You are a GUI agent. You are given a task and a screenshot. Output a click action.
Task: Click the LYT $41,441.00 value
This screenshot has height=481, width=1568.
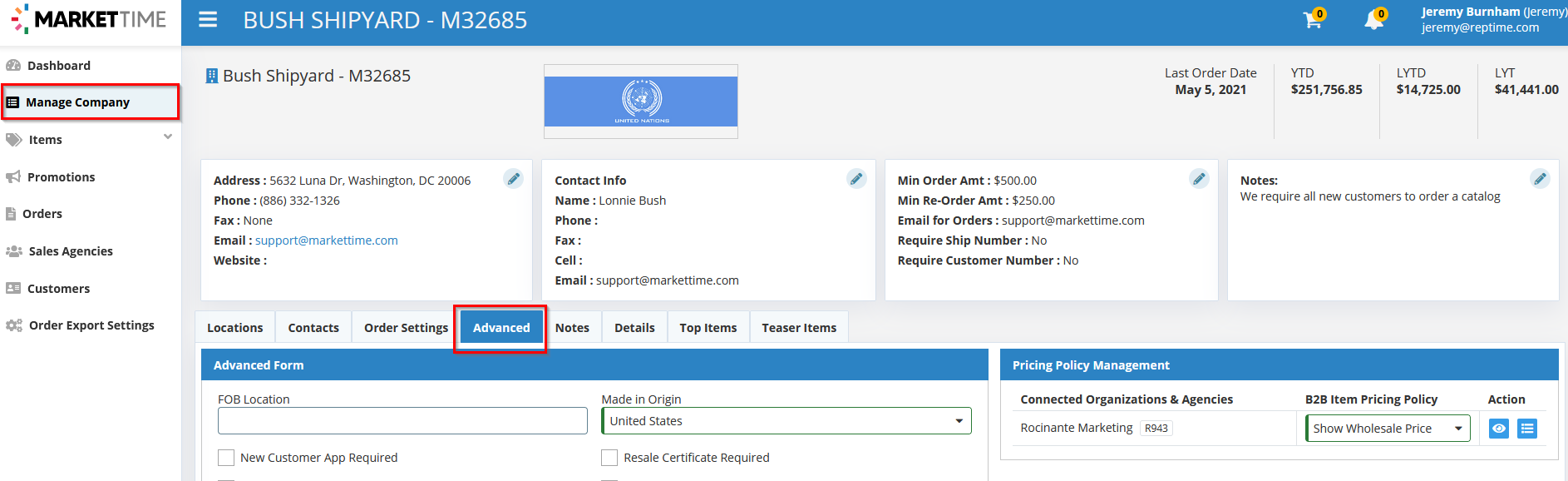tap(1526, 90)
